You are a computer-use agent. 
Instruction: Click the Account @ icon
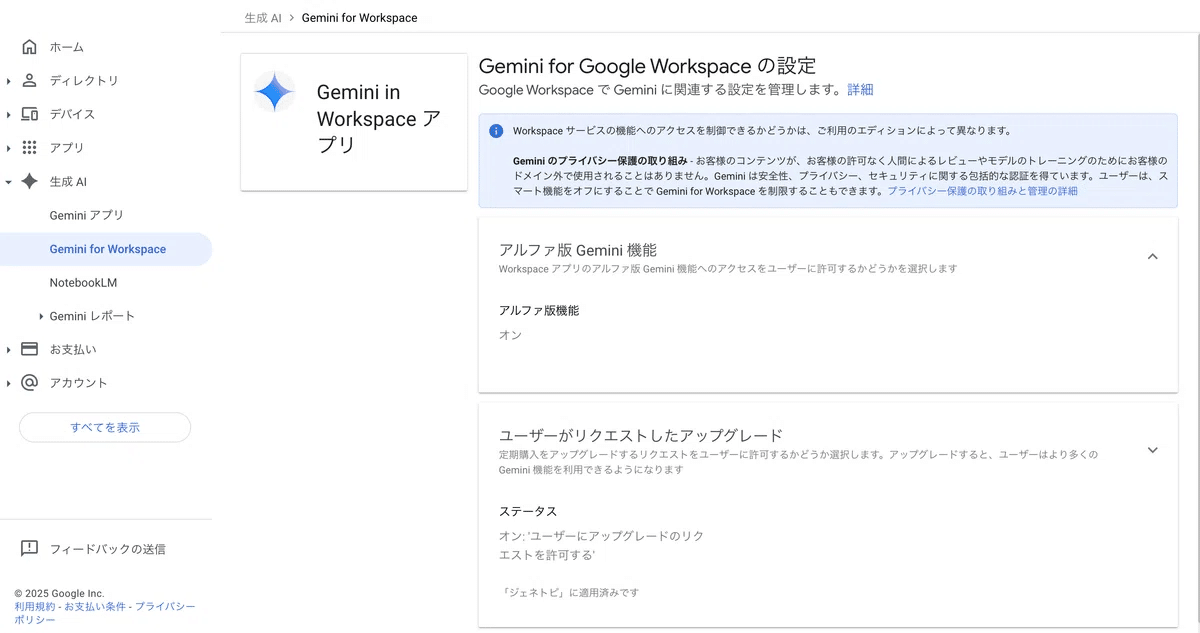pyautogui.click(x=29, y=383)
